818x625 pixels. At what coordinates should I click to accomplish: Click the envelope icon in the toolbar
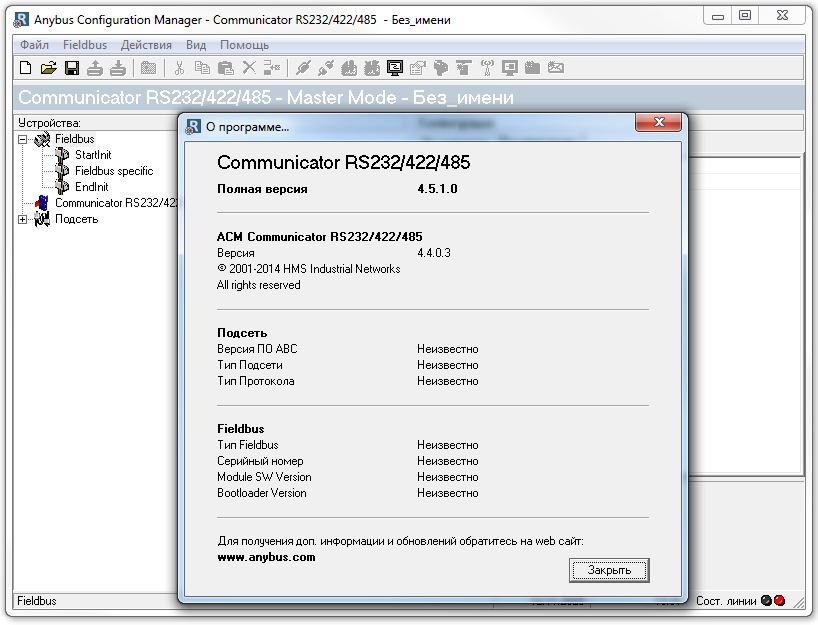[556, 68]
